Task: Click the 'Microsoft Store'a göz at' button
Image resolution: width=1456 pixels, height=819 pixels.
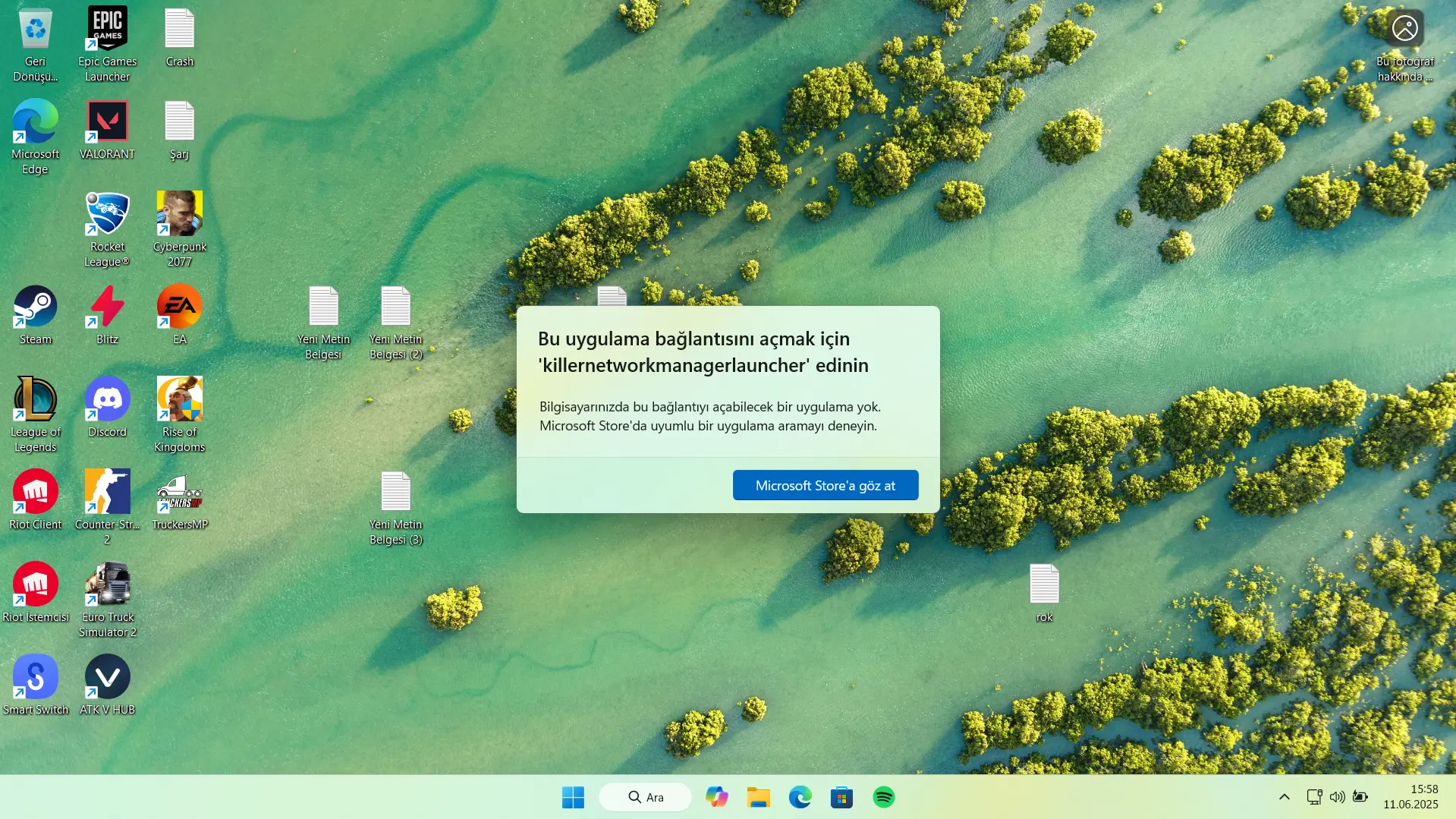Action: point(825,485)
